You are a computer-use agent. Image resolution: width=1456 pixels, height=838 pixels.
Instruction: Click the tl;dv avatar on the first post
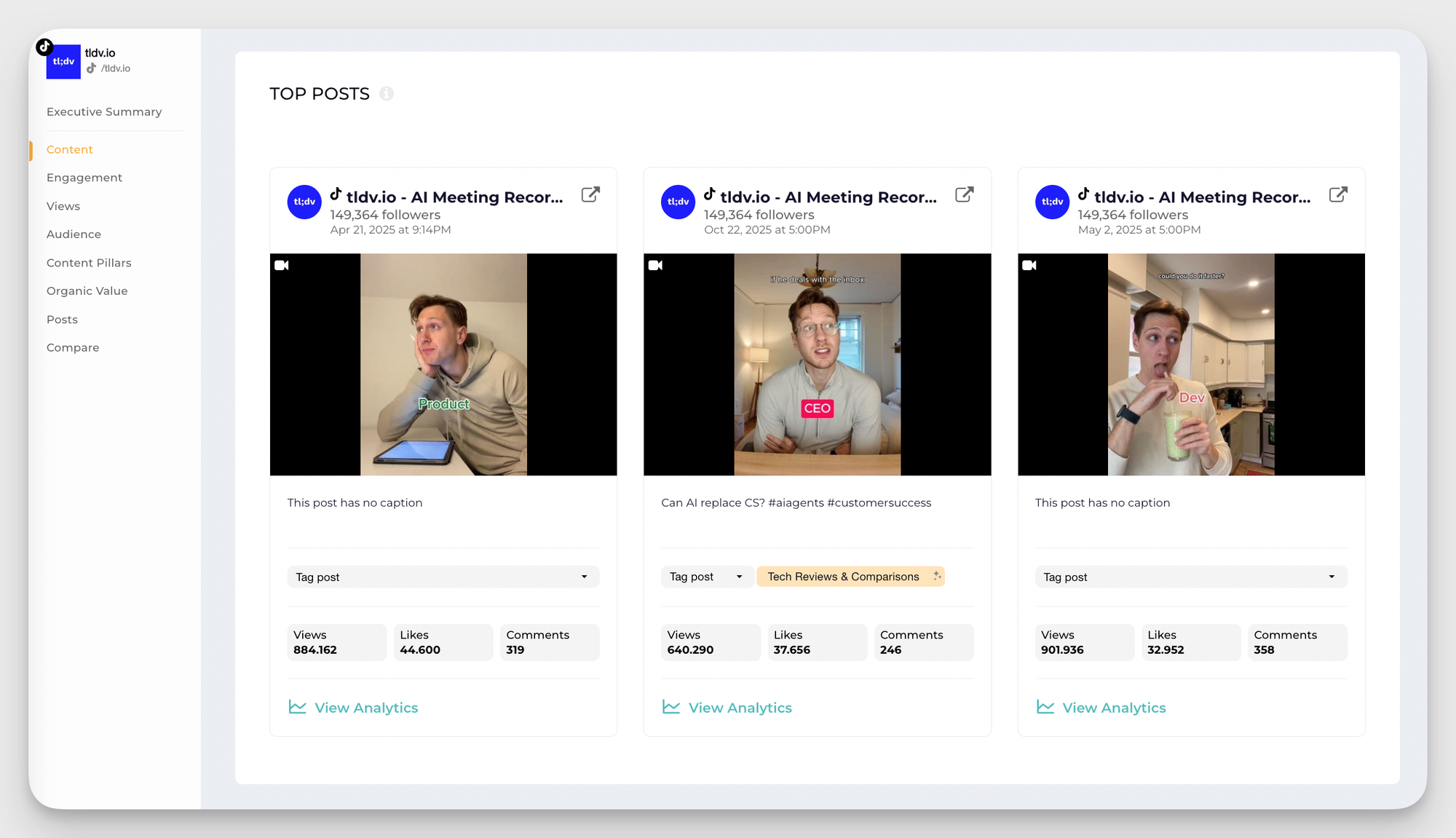304,202
